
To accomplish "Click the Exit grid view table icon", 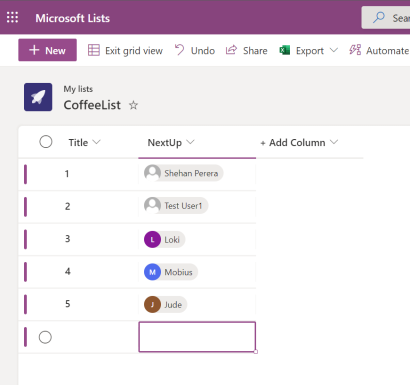I will click(x=94, y=50).
